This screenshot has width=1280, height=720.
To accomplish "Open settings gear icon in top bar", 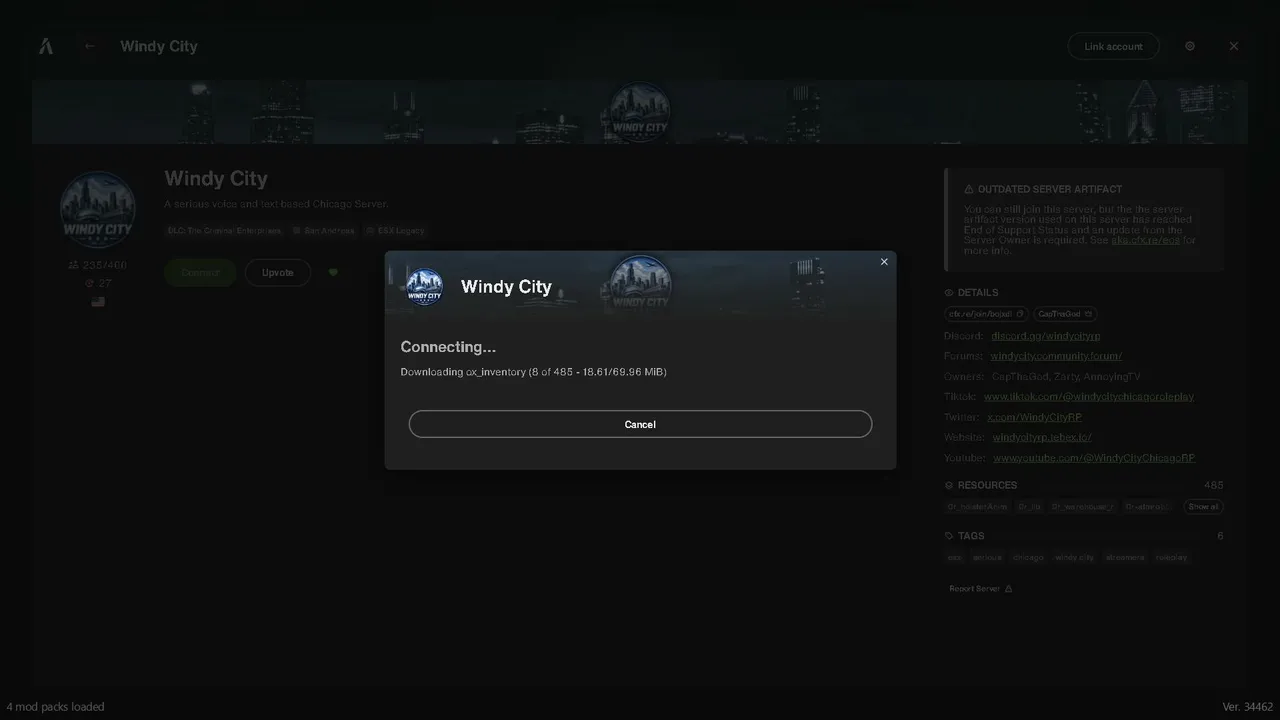I will [x=1190, y=46].
